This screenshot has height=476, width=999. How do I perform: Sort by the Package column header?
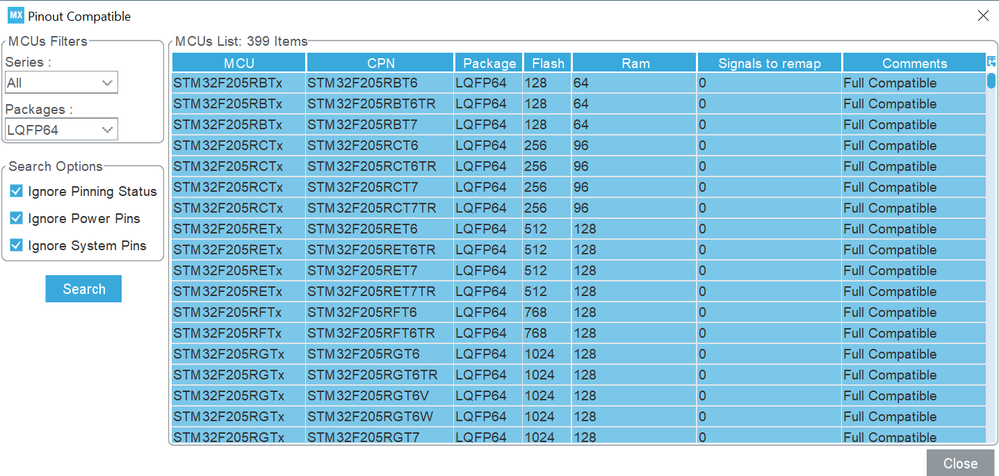pos(489,63)
